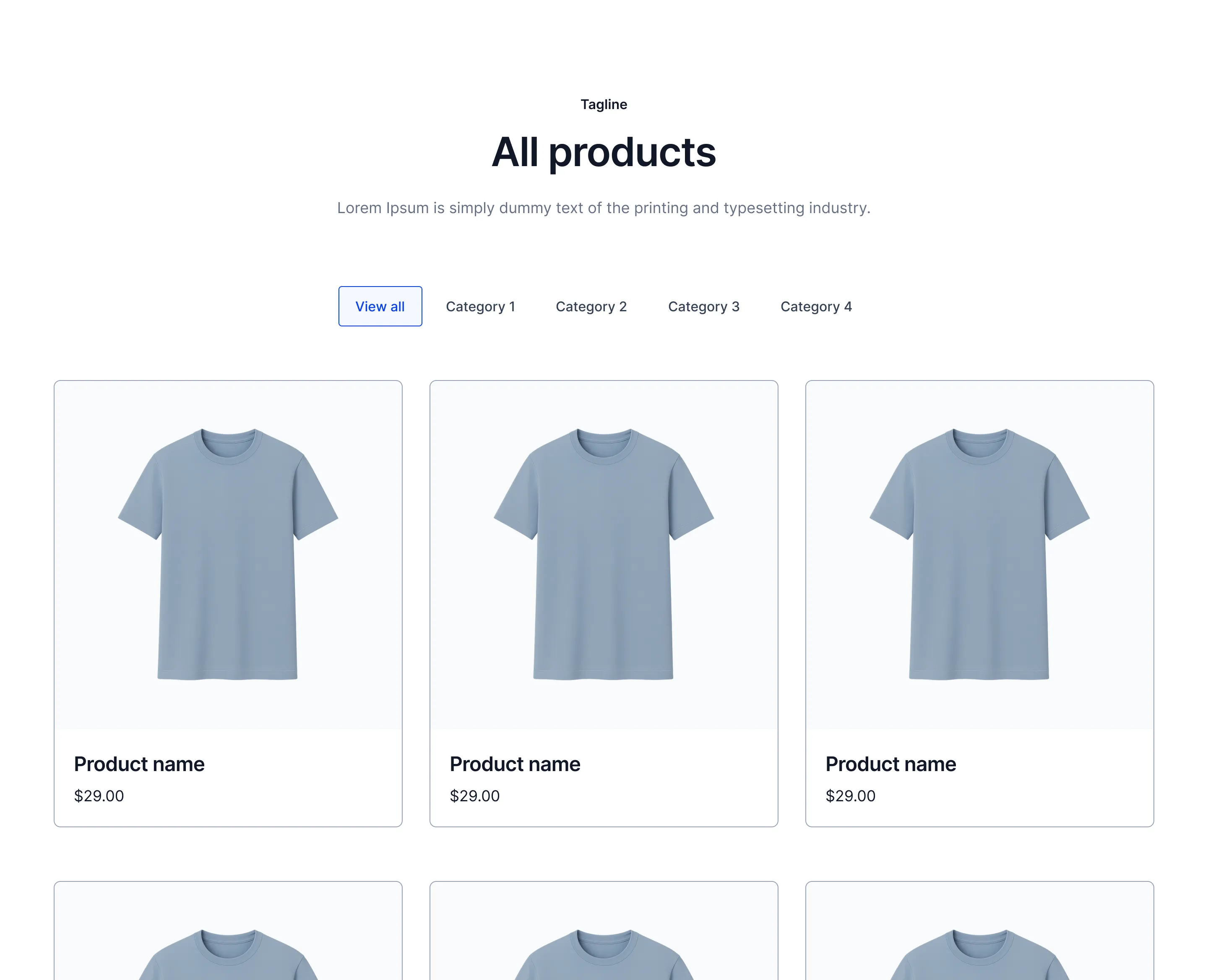Open the second-row middle t-shirt card
The image size is (1208, 980).
pyautogui.click(x=604, y=931)
